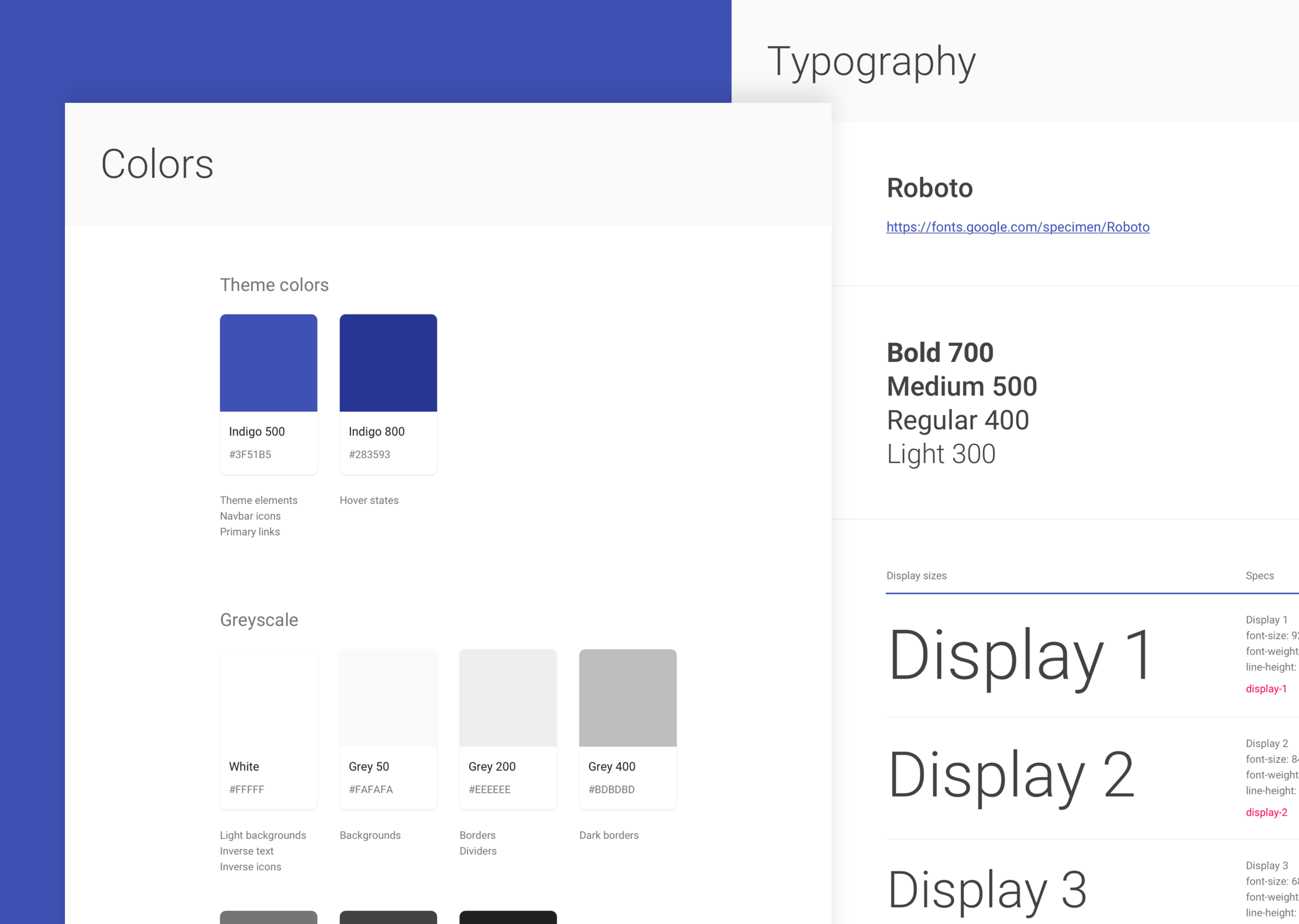
Task: Click the #3F51B5 hex code
Action: [x=250, y=455]
